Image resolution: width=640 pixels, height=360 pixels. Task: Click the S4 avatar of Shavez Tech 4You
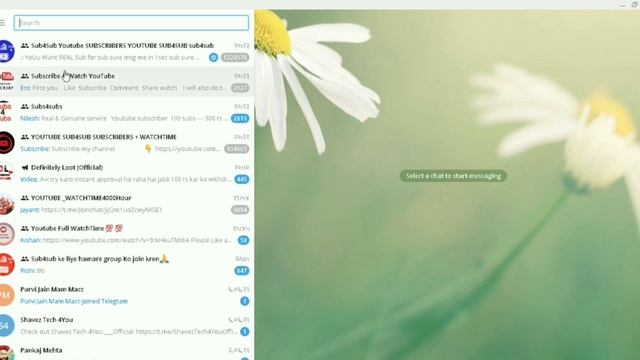[x=6, y=325]
